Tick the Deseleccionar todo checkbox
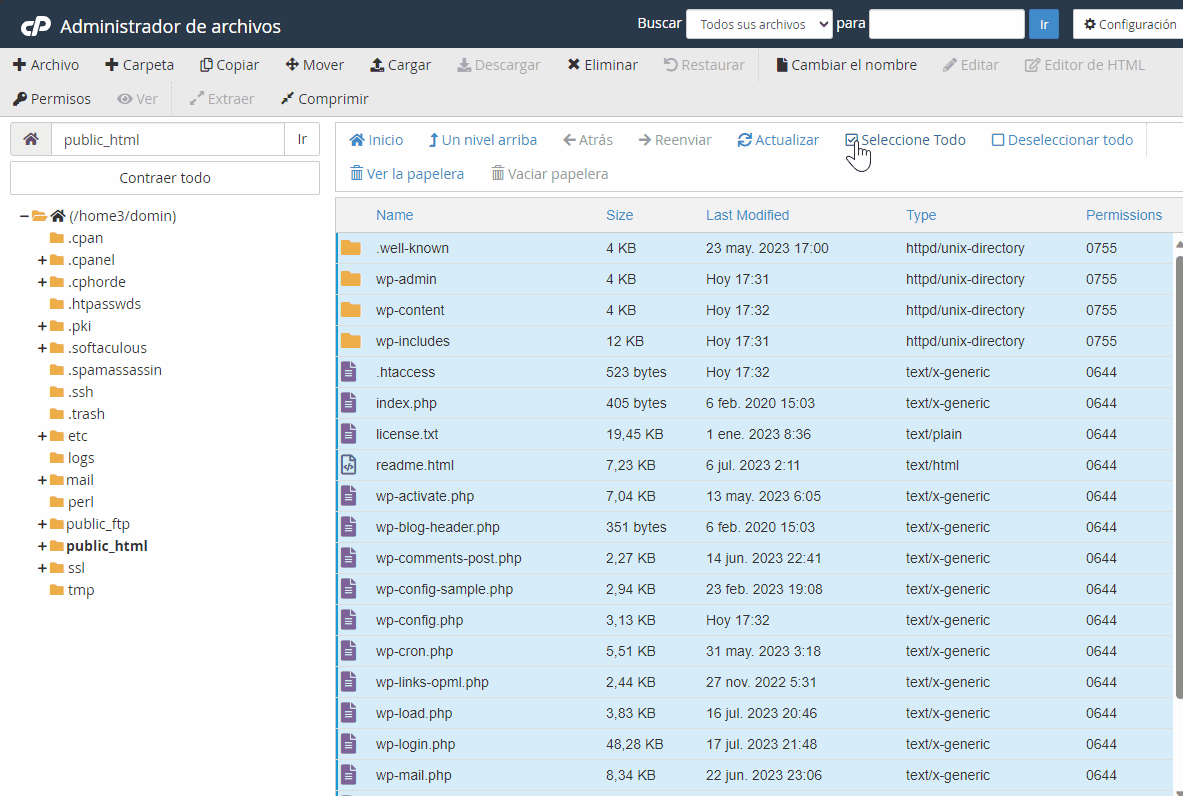 click(x=997, y=140)
